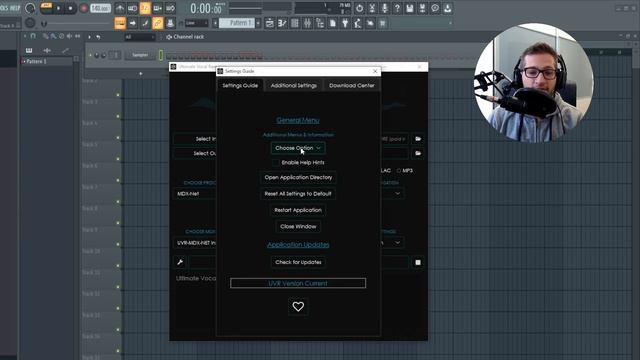
Task: Click the arrow right of Pattern 1 selector
Action: pos(258,23)
